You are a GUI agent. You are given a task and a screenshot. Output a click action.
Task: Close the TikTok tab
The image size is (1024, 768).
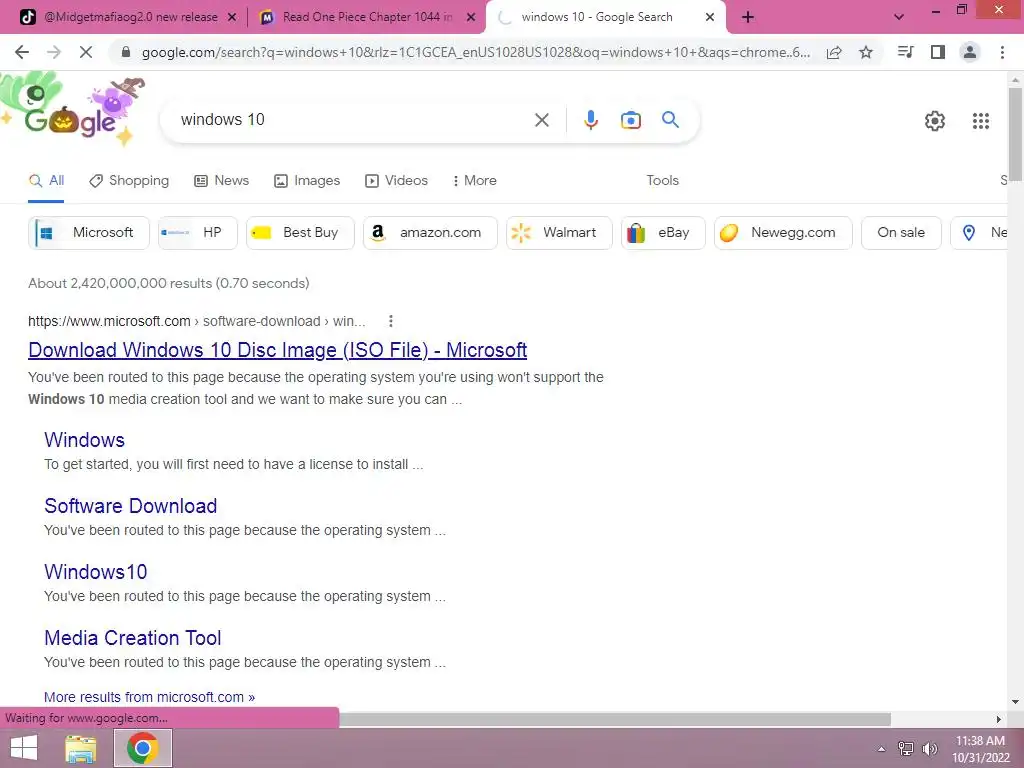[x=232, y=17]
